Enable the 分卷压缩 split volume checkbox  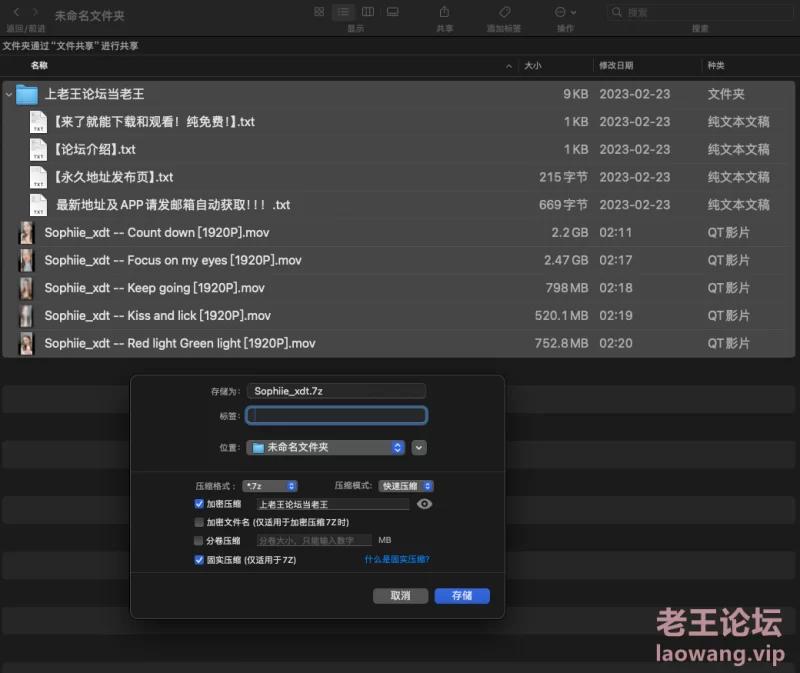click(x=199, y=541)
